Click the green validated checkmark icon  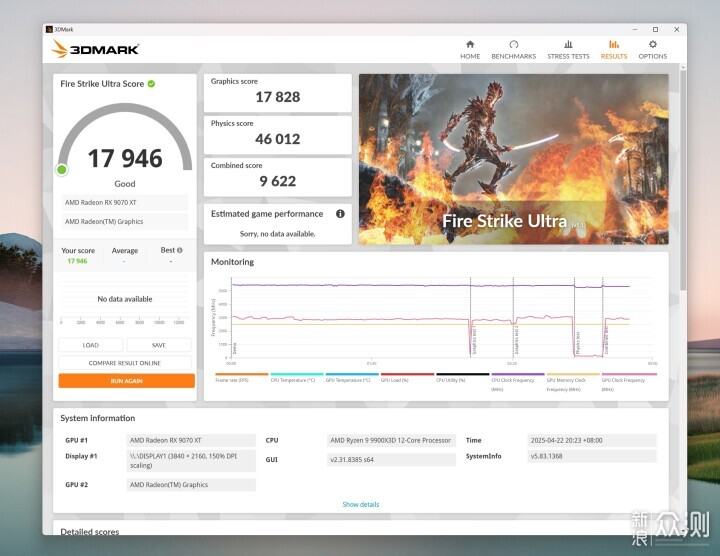(x=151, y=84)
